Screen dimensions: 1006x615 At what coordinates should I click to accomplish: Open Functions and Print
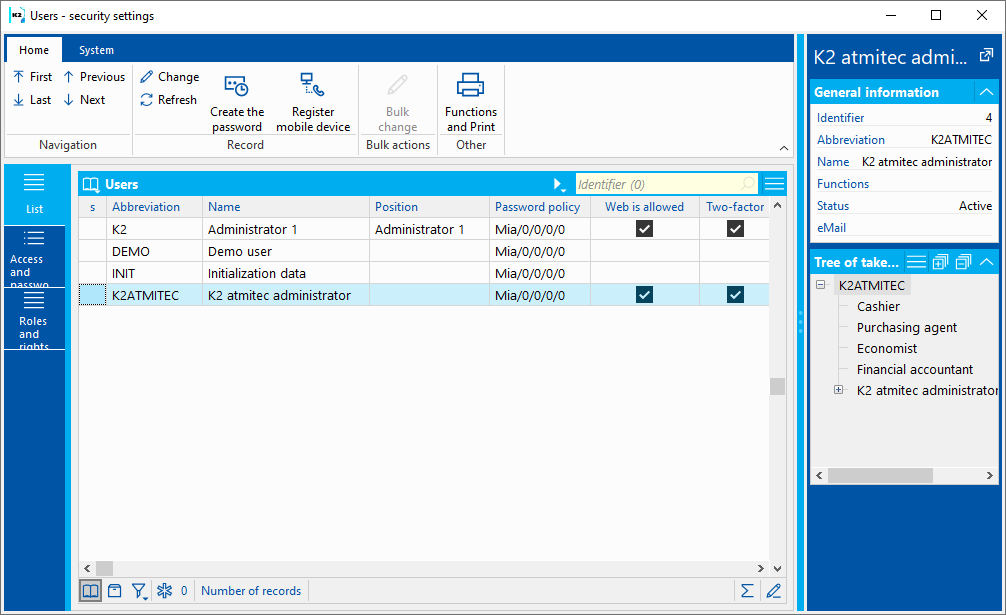pyautogui.click(x=470, y=103)
